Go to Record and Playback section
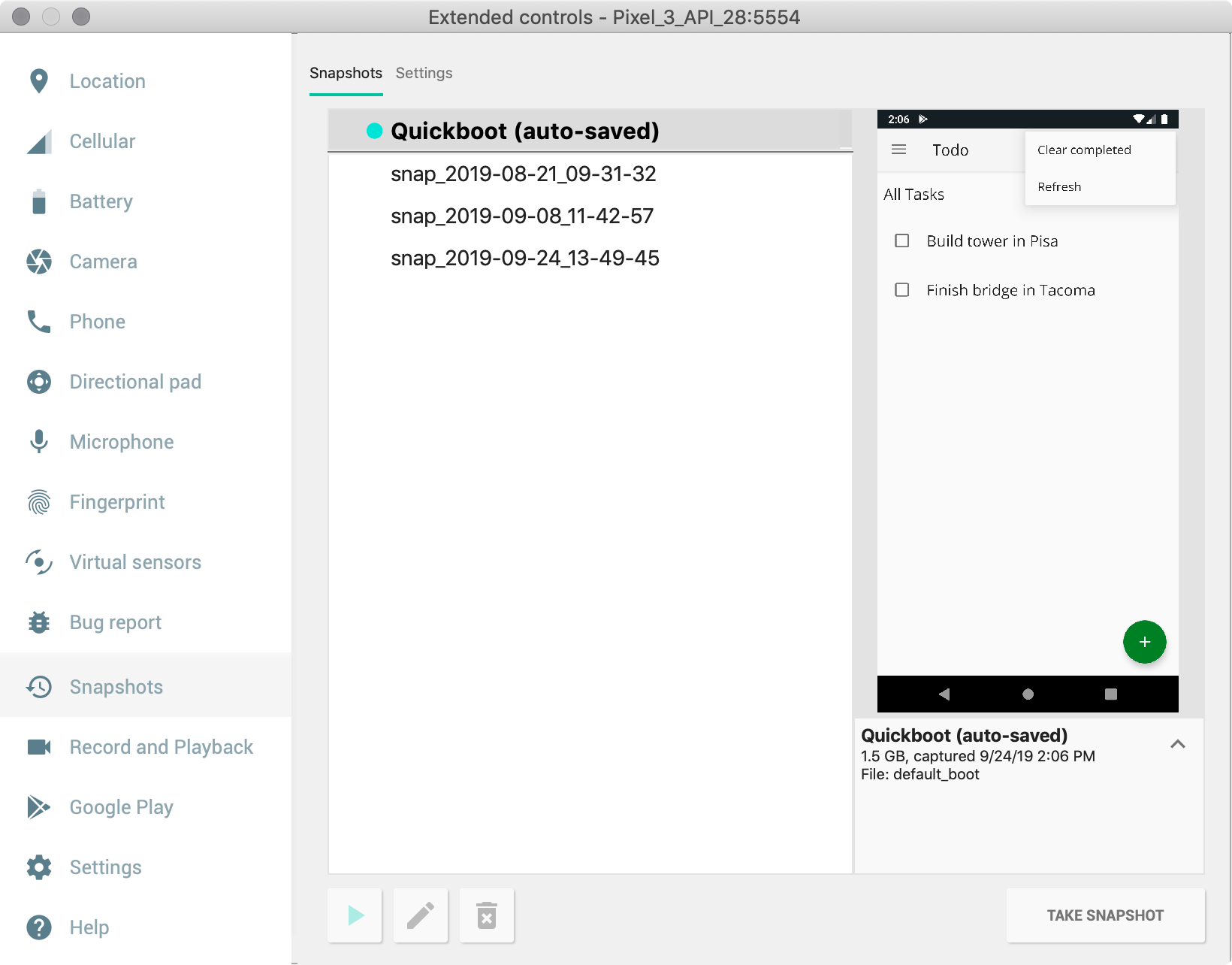 coord(161,747)
